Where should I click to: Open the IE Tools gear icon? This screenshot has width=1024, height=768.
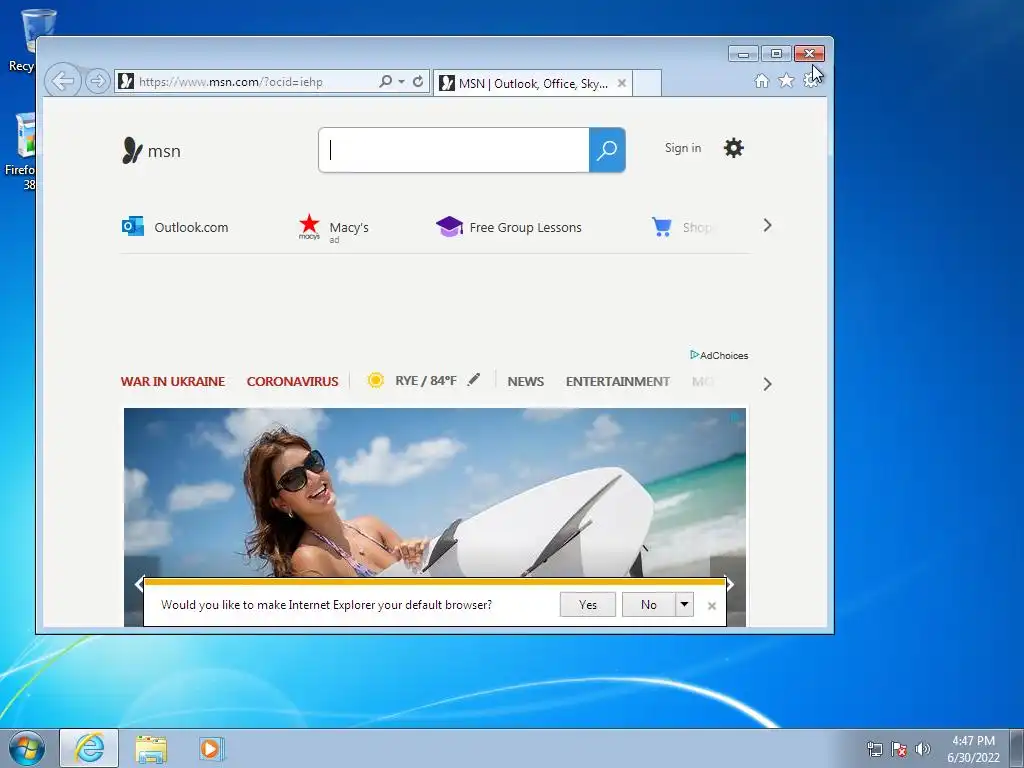[810, 80]
